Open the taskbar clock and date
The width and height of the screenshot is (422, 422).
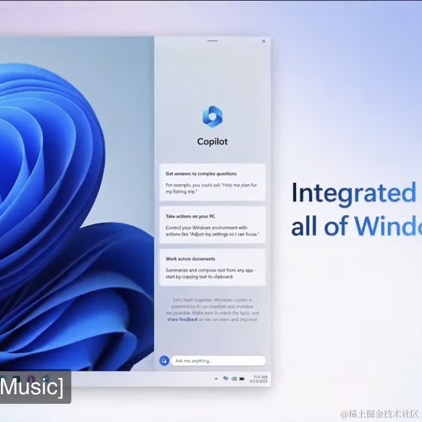tap(259, 379)
